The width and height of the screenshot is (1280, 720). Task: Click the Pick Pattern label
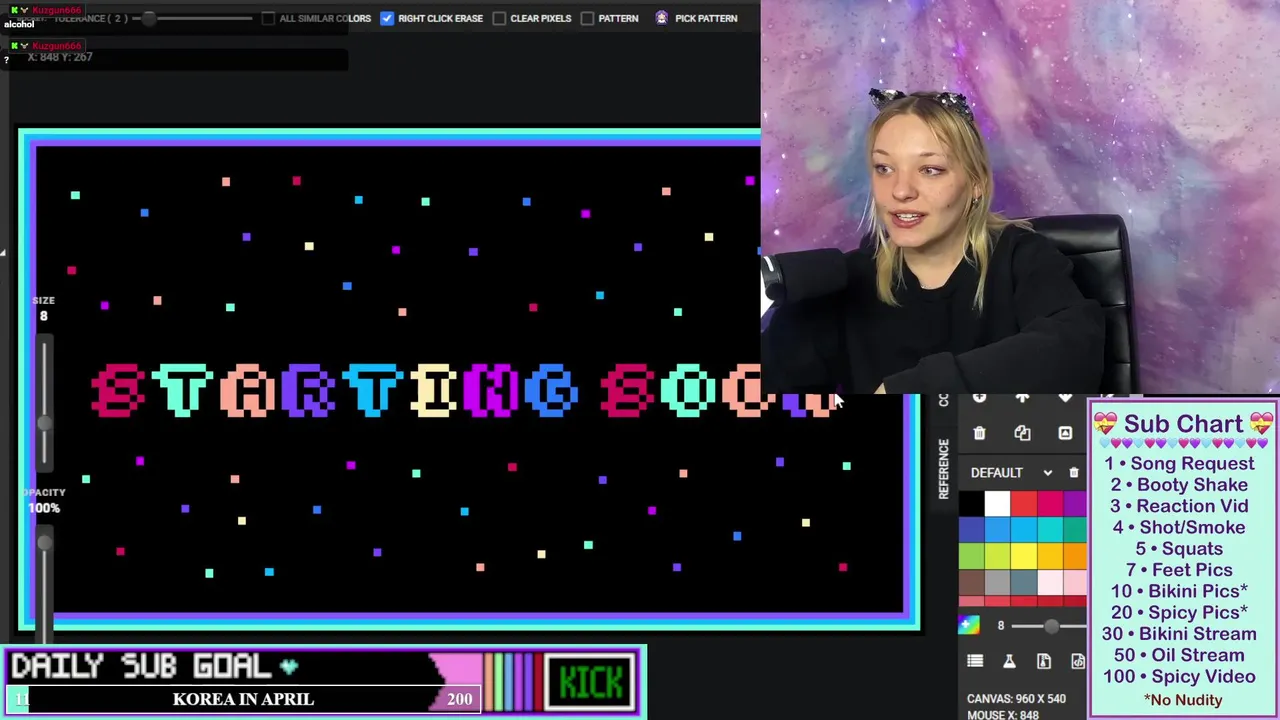coord(706,18)
